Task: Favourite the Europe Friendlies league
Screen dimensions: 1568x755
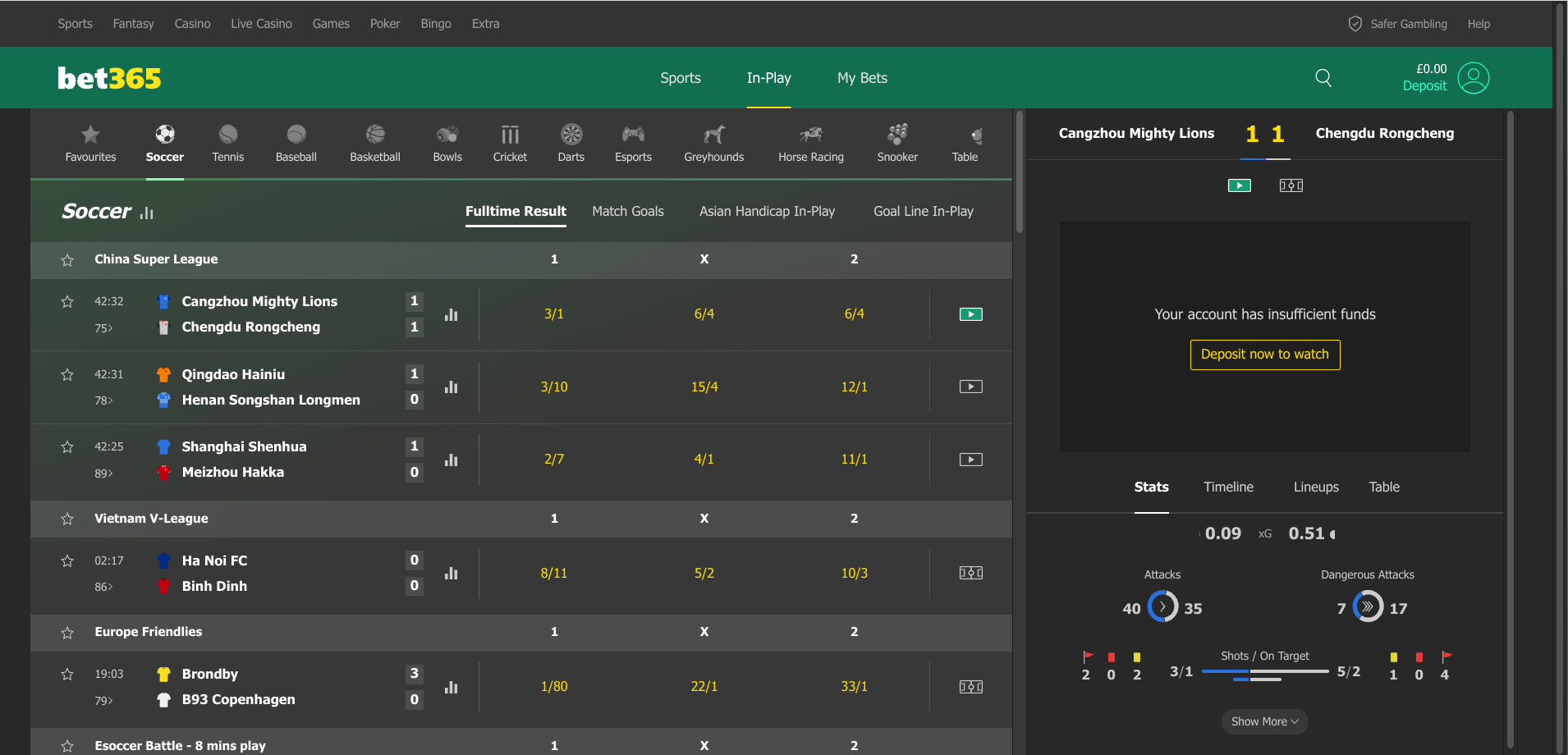Action: click(x=67, y=633)
